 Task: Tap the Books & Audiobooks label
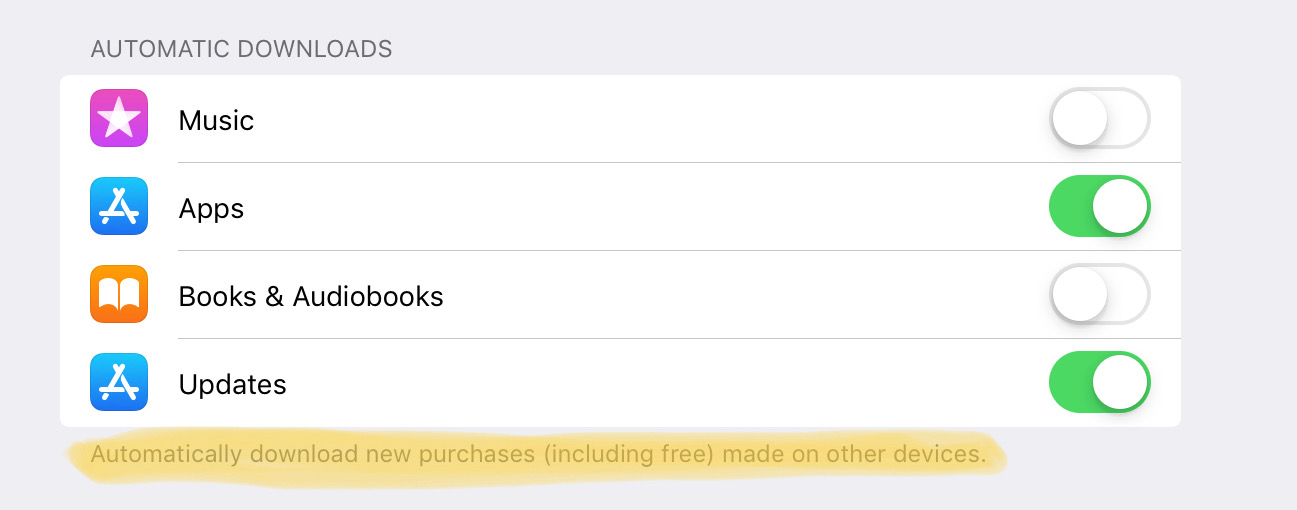310,297
